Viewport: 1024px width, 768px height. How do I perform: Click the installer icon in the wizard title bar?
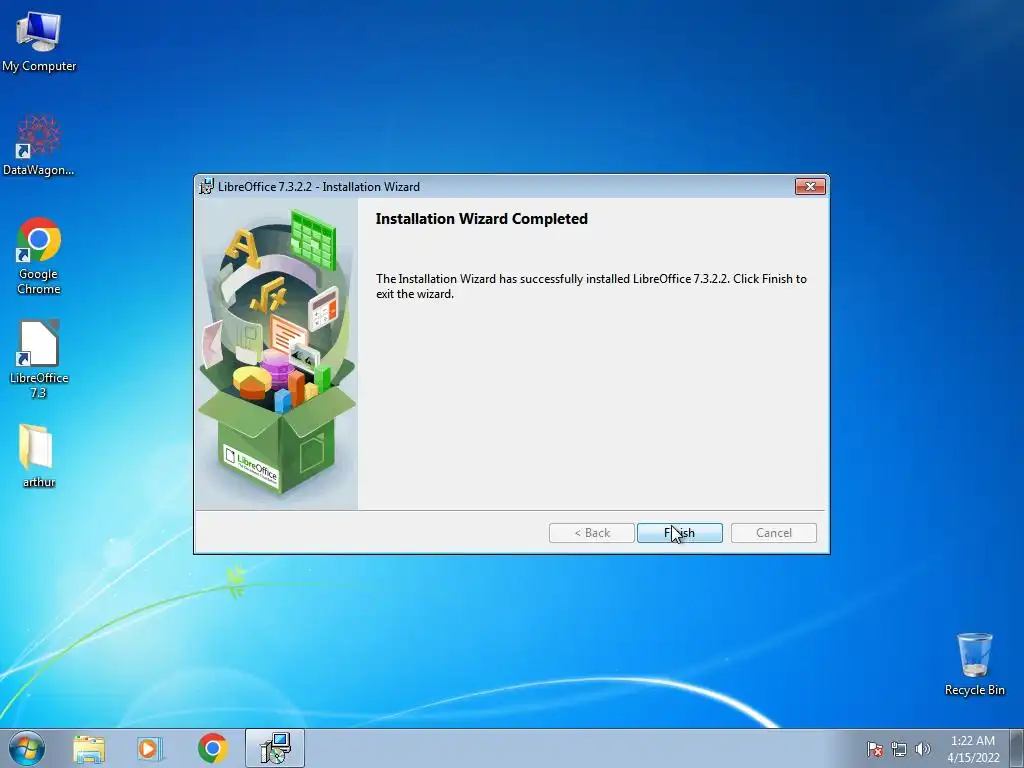[x=206, y=187]
